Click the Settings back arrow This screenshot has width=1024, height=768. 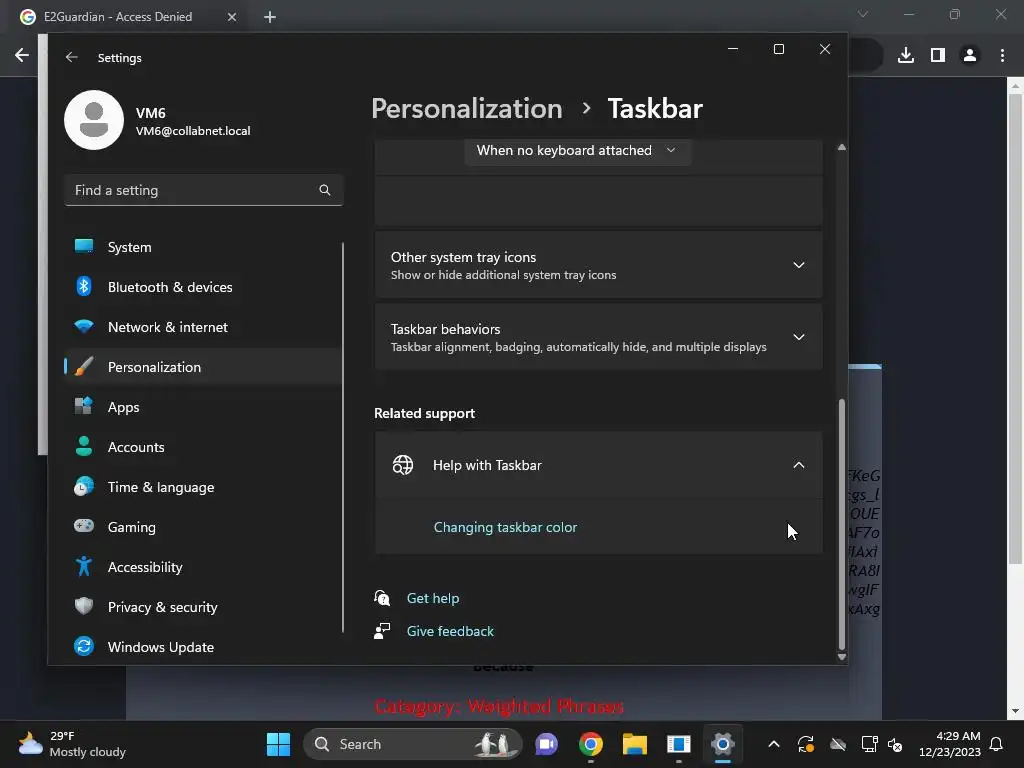click(71, 57)
